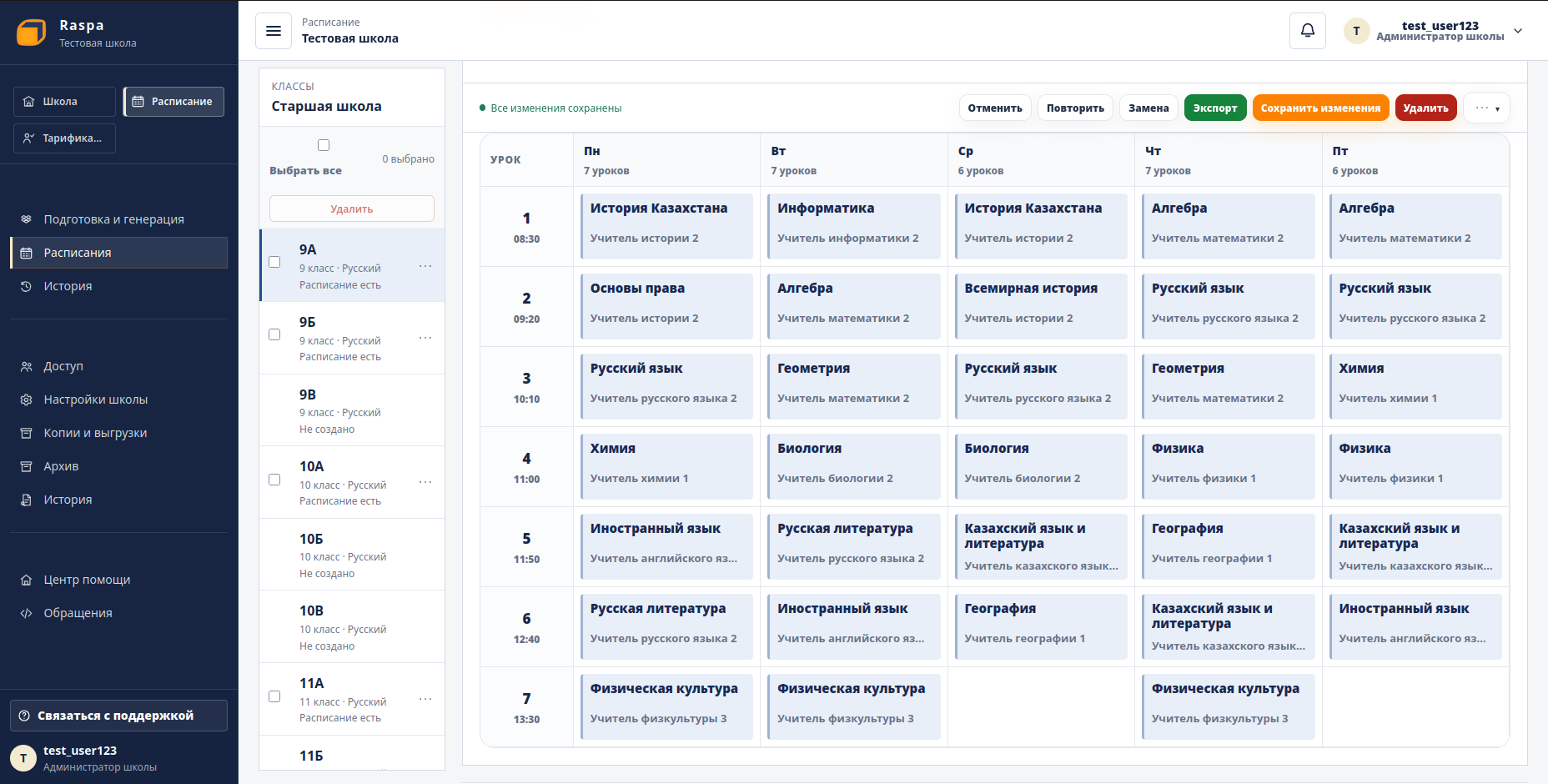This screenshot has height=784, width=1548.
Task: Open more options ellipsis for class 9А
Action: coord(425,266)
